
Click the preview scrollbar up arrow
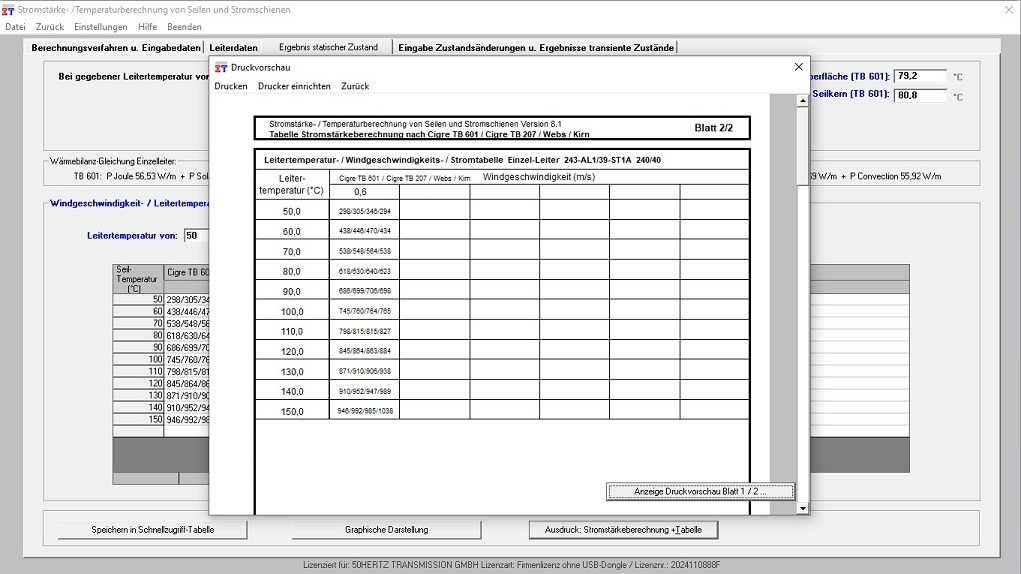pos(802,101)
